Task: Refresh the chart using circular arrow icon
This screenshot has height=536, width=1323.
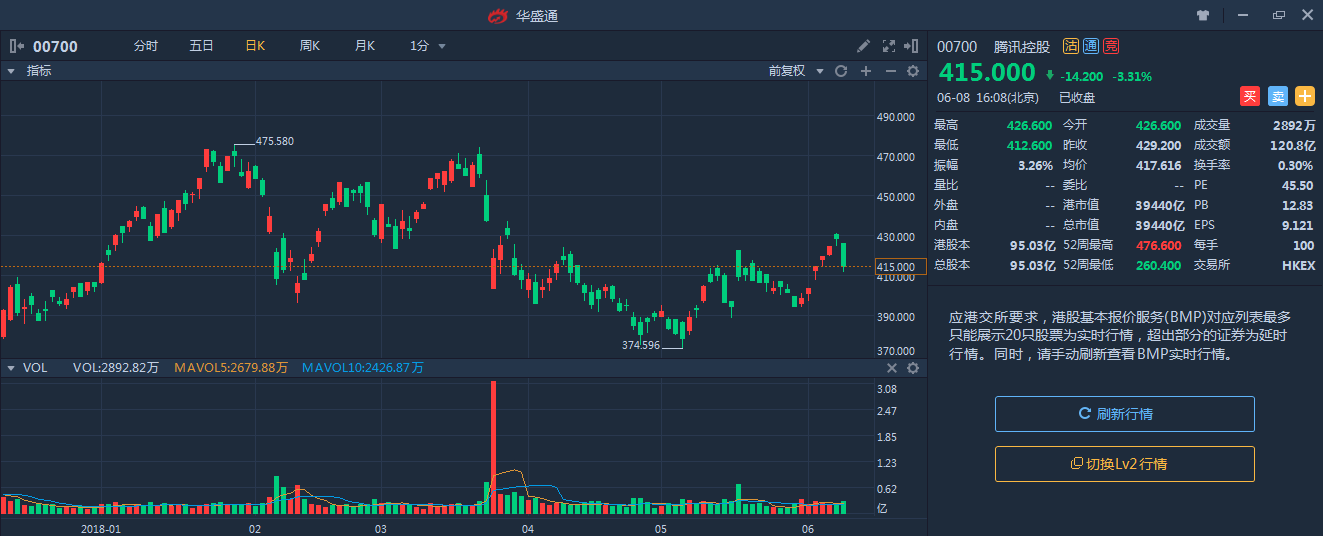Action: 841,71
